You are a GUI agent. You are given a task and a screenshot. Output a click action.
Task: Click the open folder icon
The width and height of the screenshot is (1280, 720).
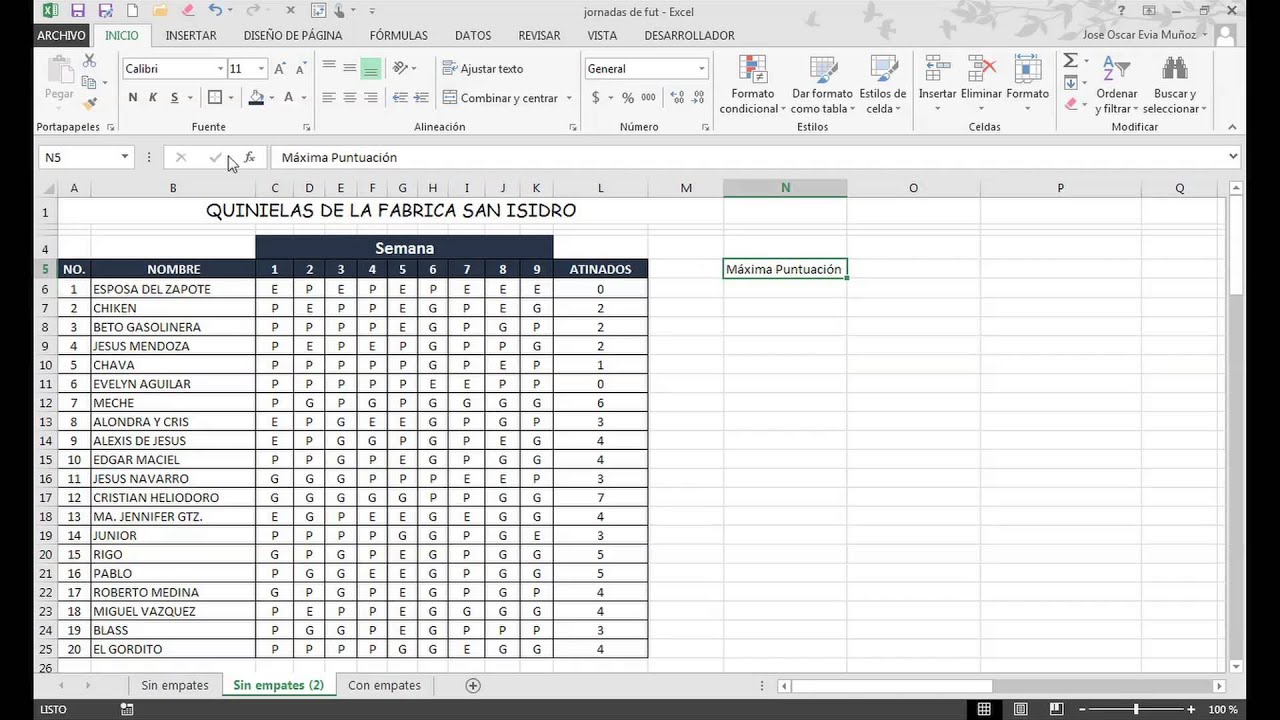click(x=160, y=11)
